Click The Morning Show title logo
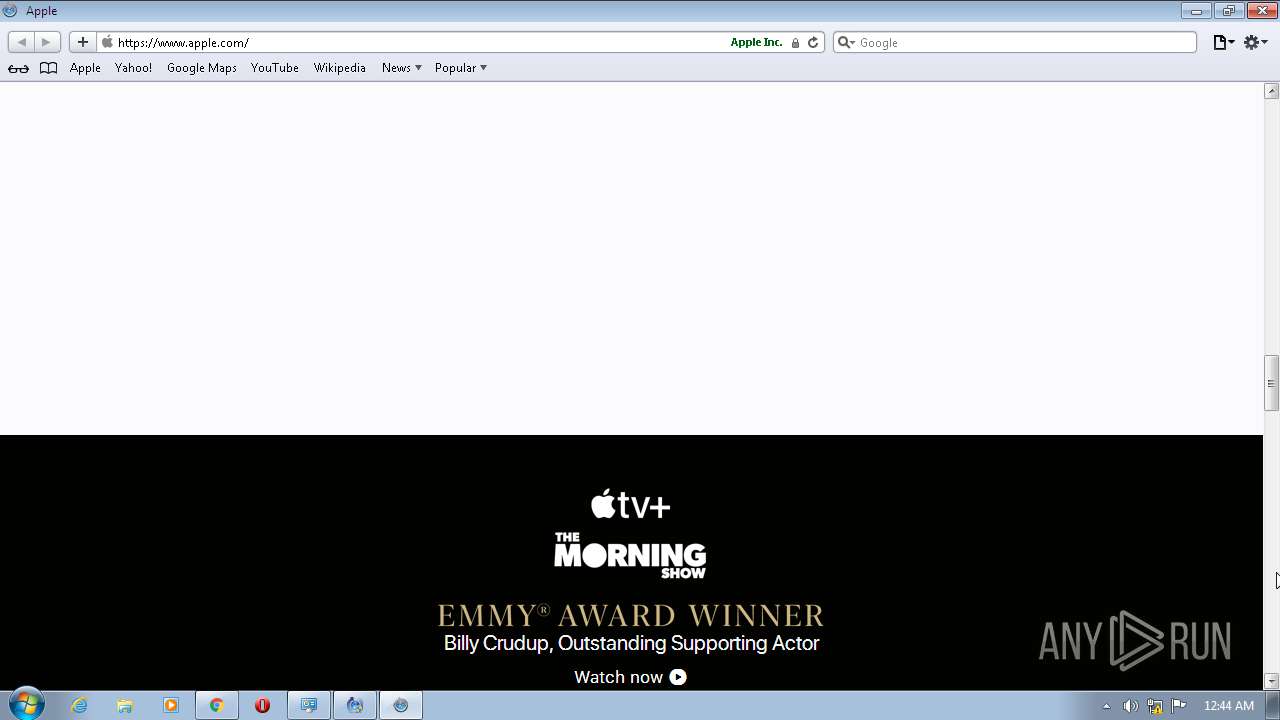Viewport: 1280px width, 720px height. [630, 555]
